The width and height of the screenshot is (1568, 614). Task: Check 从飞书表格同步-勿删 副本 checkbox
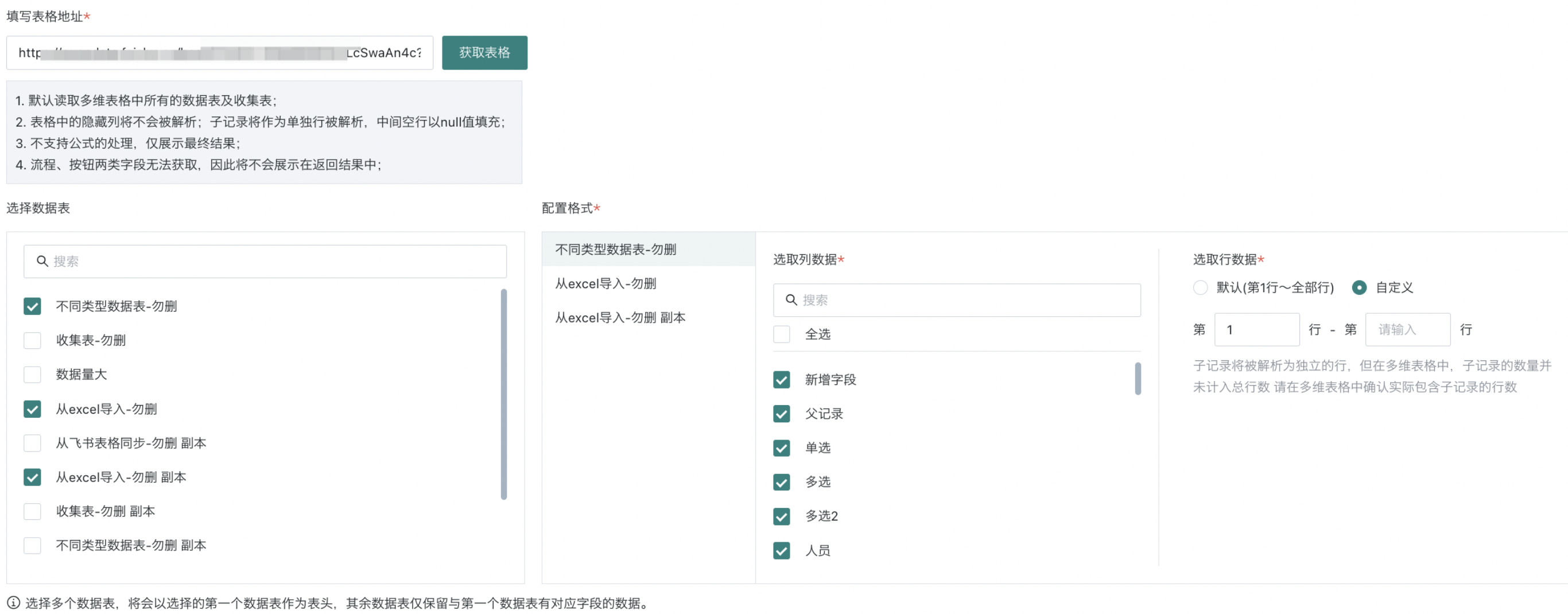point(32,443)
